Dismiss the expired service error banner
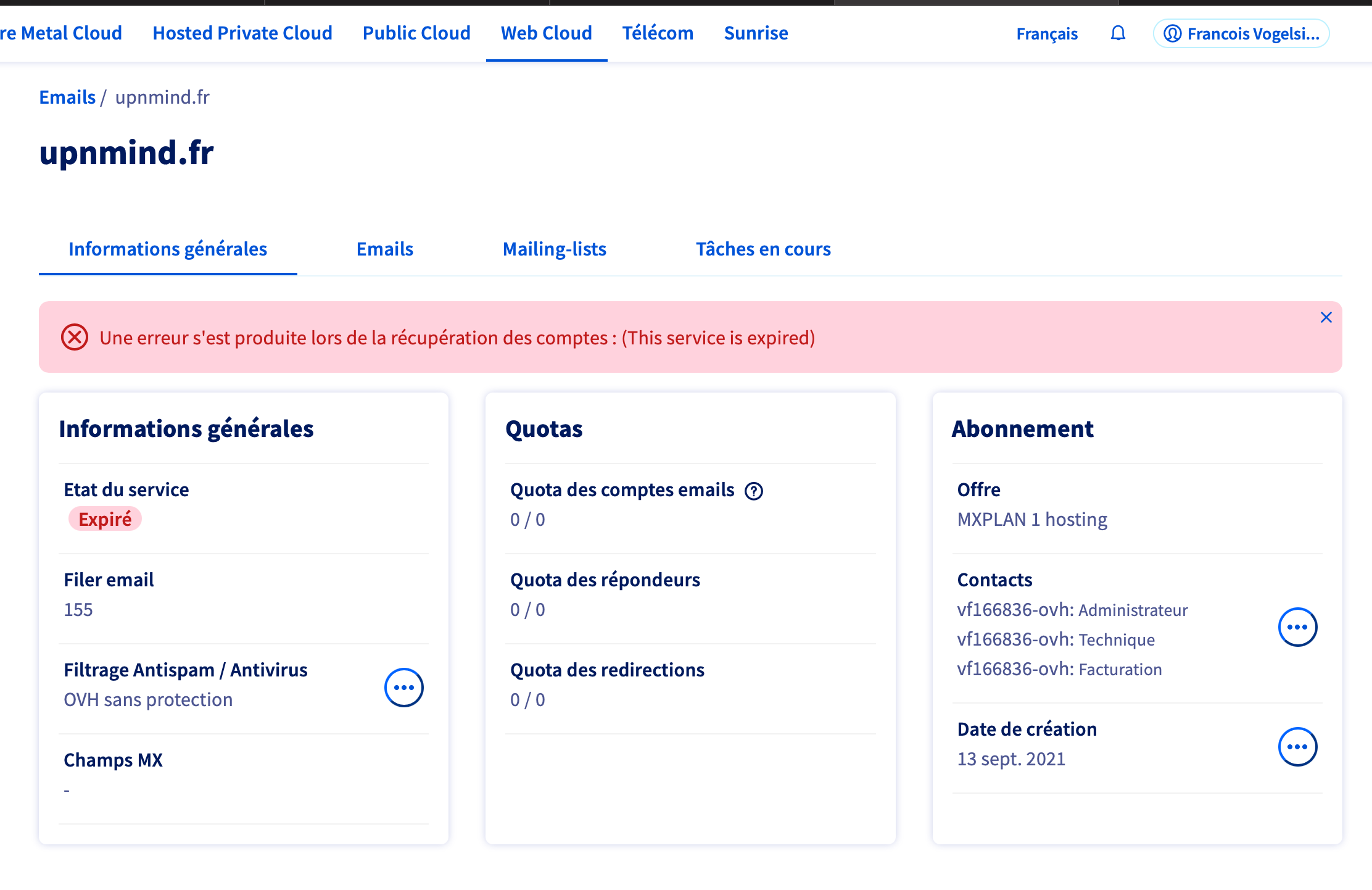This screenshot has width=1372, height=890. [1326, 317]
